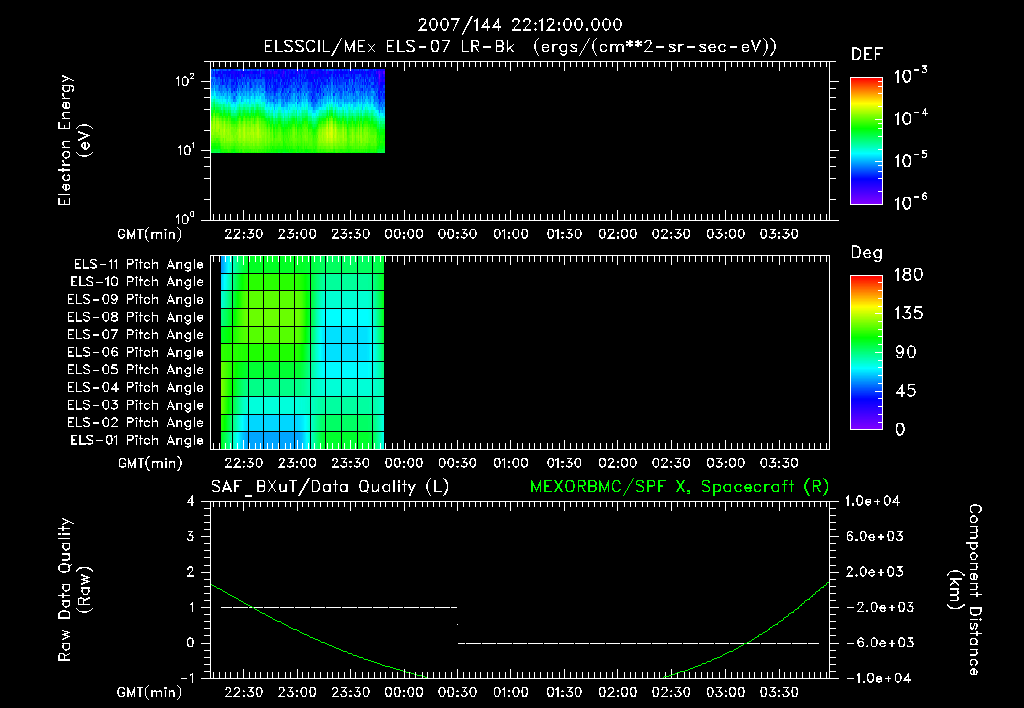The image size is (1024, 708).
Task: Click the 0 degree colorbar value
Action: tap(901, 429)
